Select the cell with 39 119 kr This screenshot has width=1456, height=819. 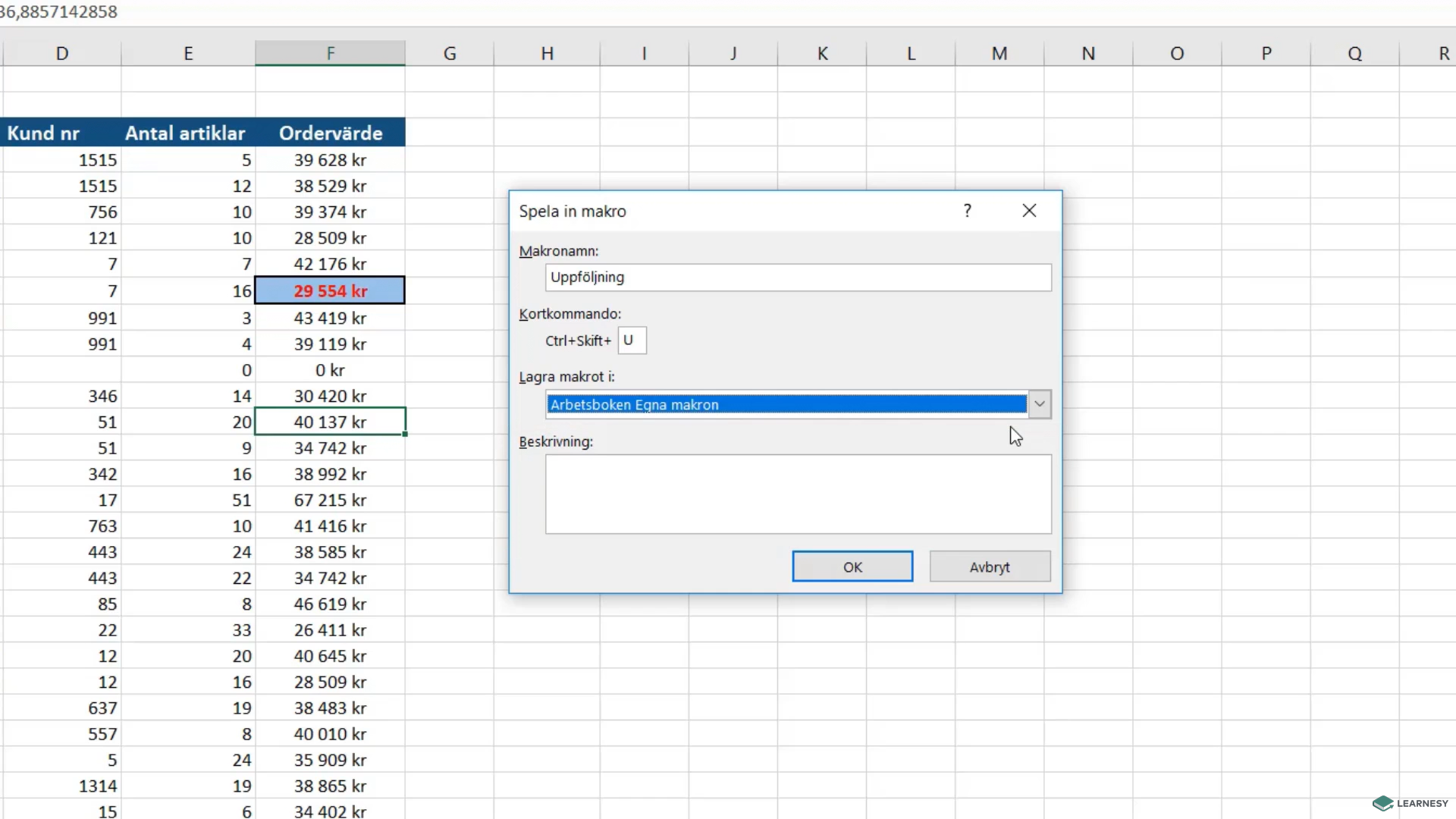coord(330,344)
